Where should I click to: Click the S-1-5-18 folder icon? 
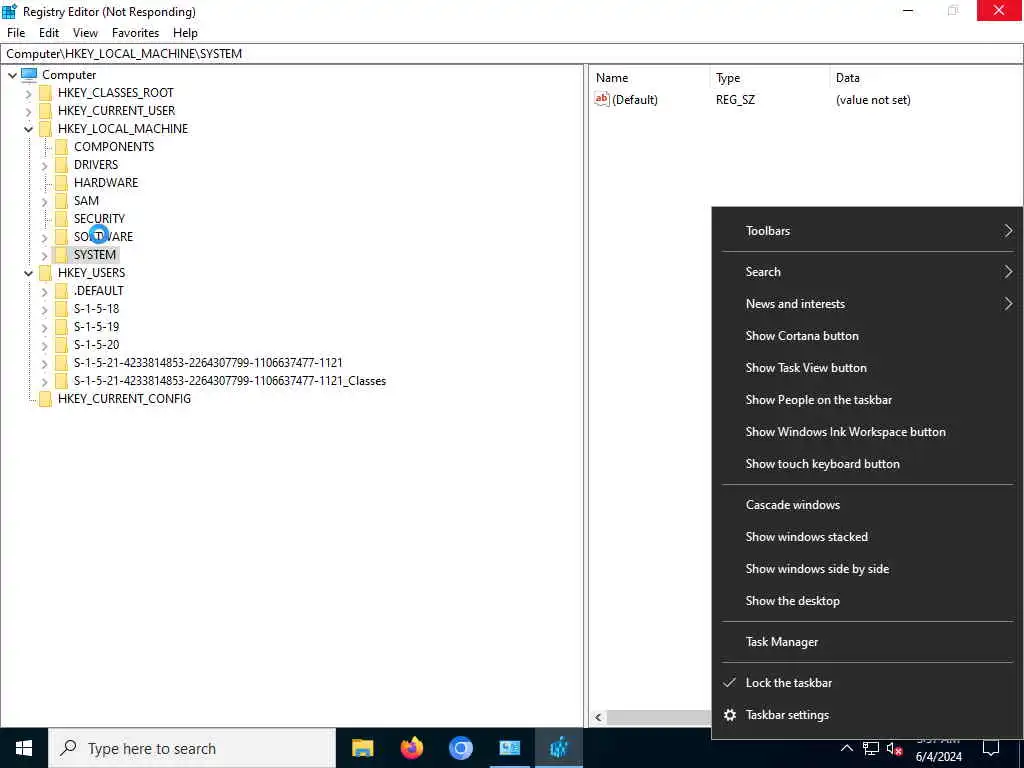pyautogui.click(x=61, y=309)
